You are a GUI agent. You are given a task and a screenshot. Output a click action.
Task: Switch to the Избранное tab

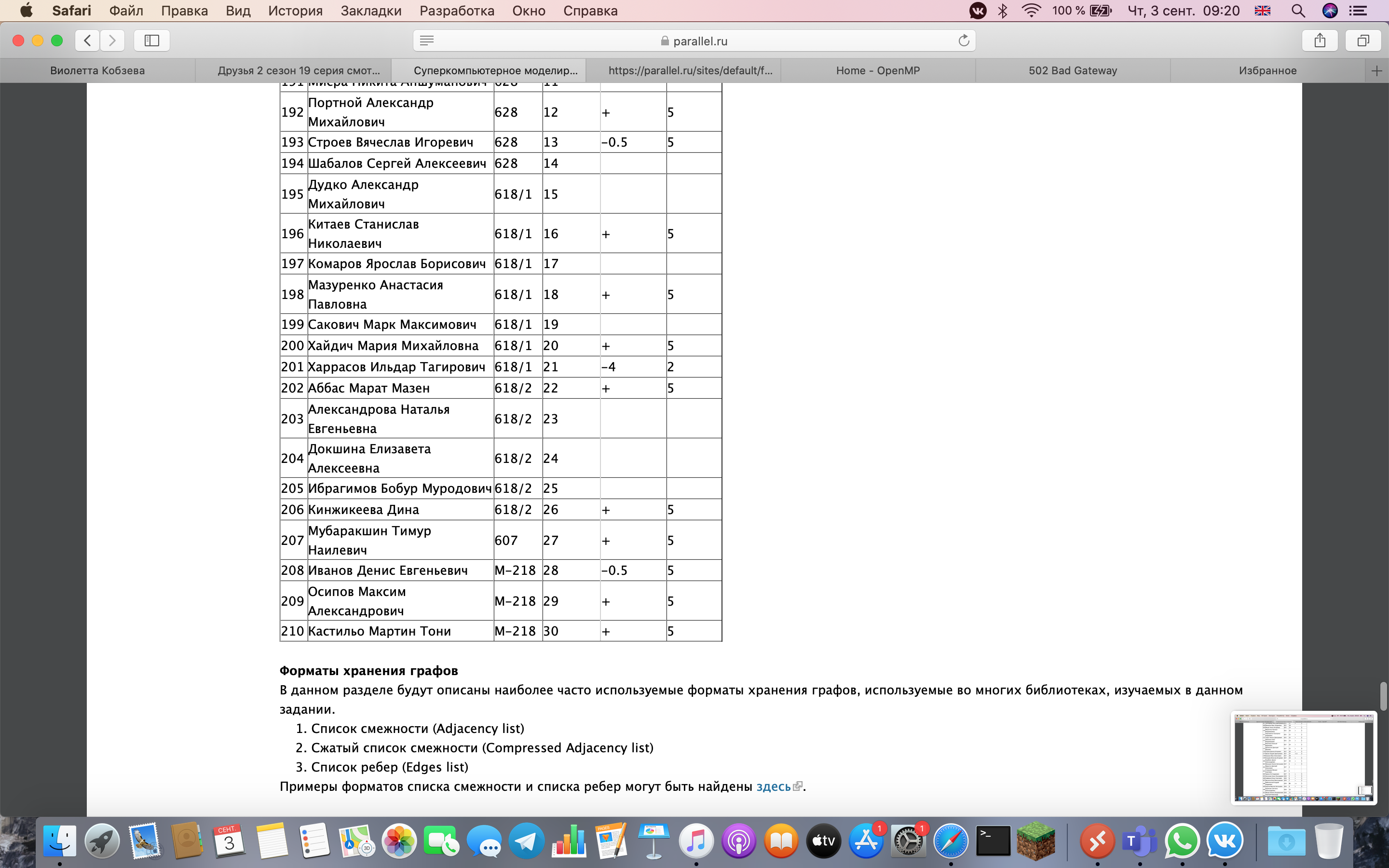point(1267,70)
